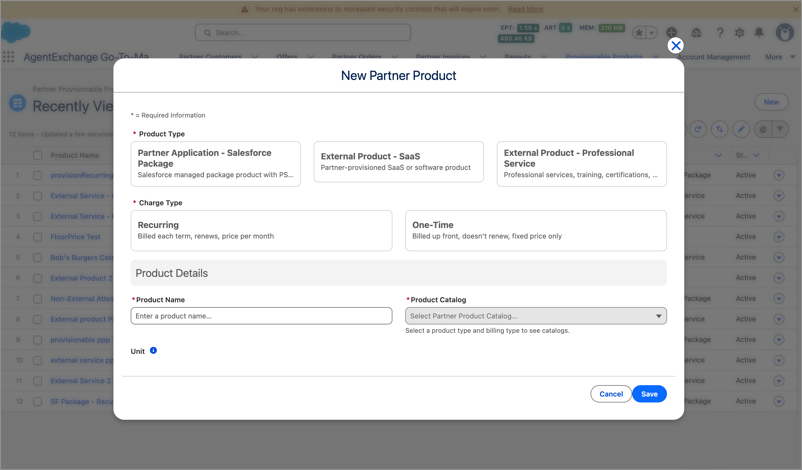
Task: Check the FloorPrice Test row checkbox
Action: [x=37, y=237]
